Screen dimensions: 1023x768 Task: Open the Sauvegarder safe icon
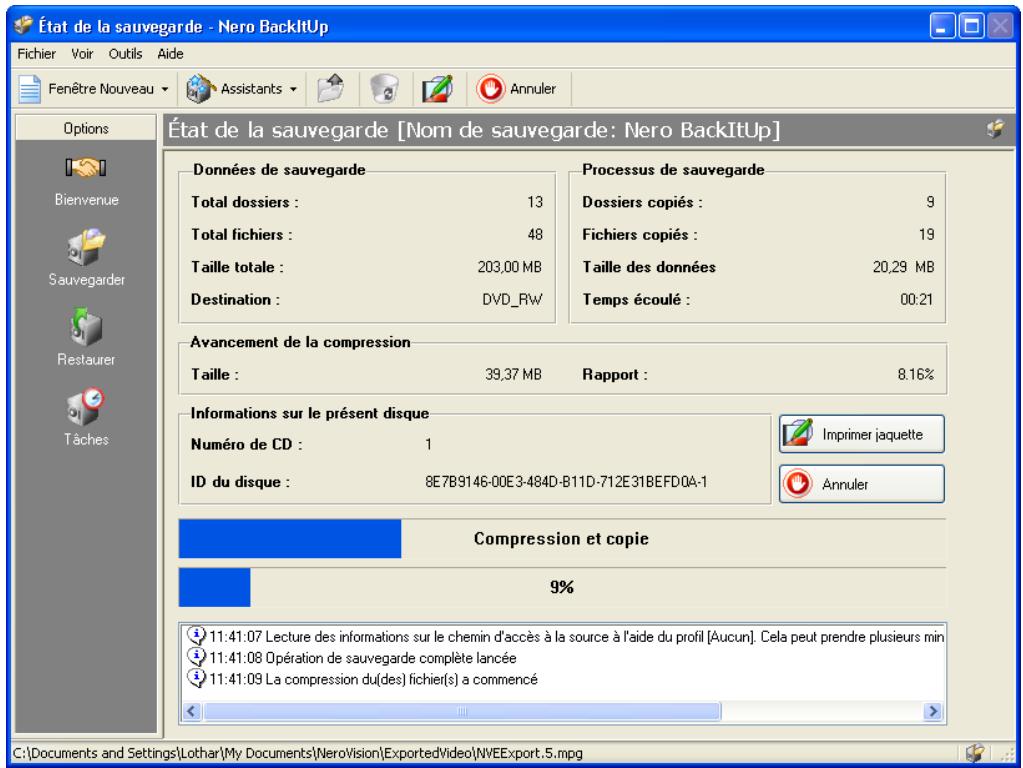click(x=85, y=247)
